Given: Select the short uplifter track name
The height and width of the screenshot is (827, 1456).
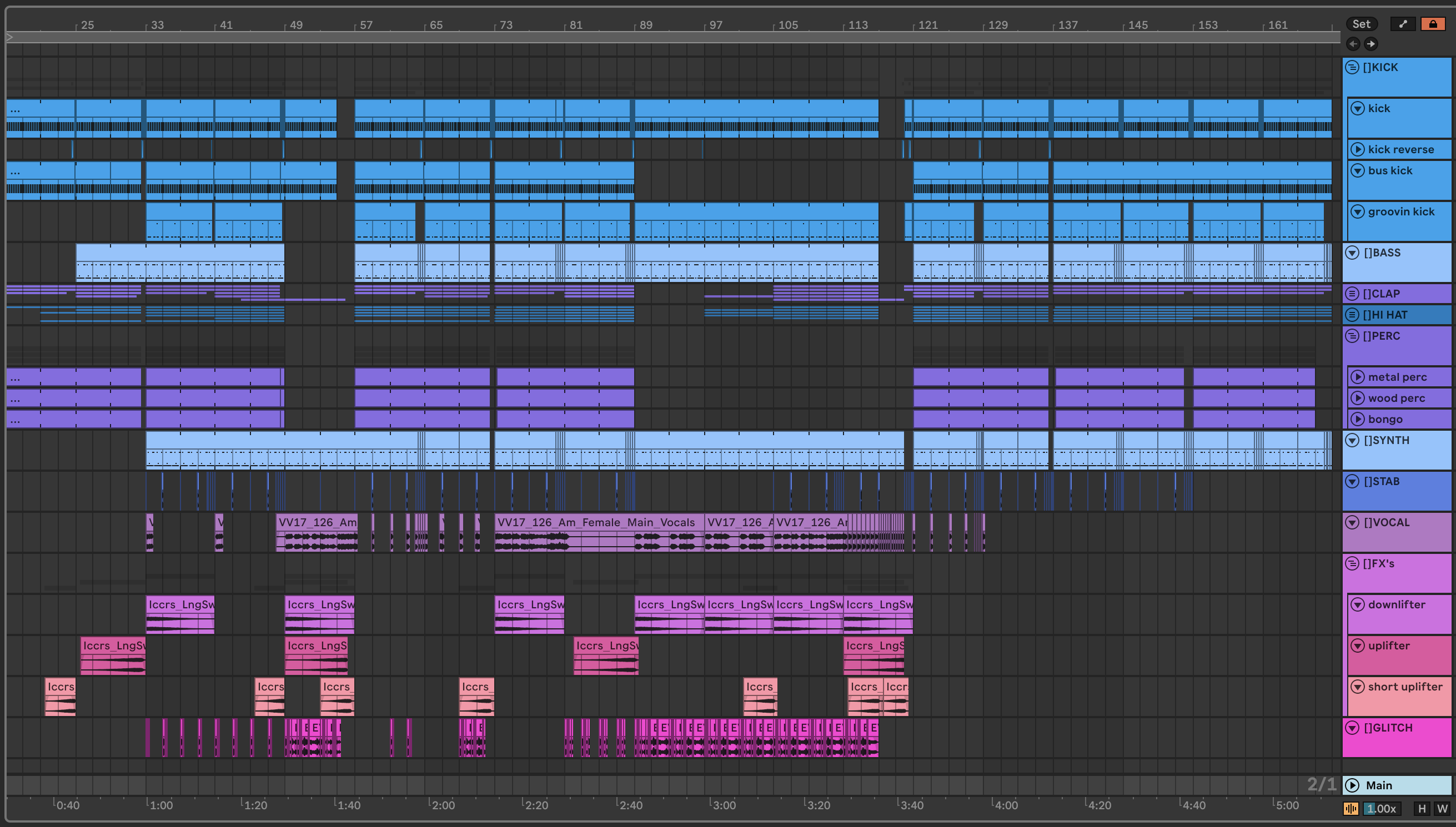Looking at the screenshot, I should pyautogui.click(x=1405, y=687).
